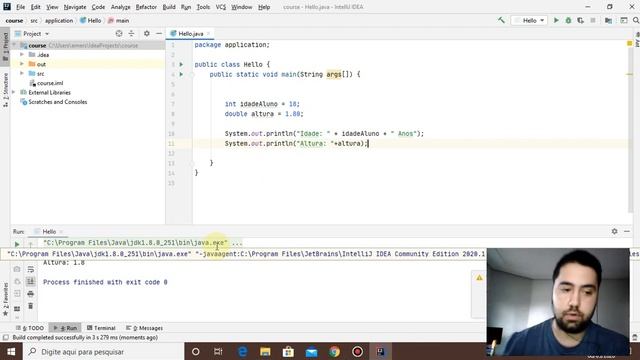The width and height of the screenshot is (640, 360).
Task: Select the course.iml file
Action: tap(46, 83)
